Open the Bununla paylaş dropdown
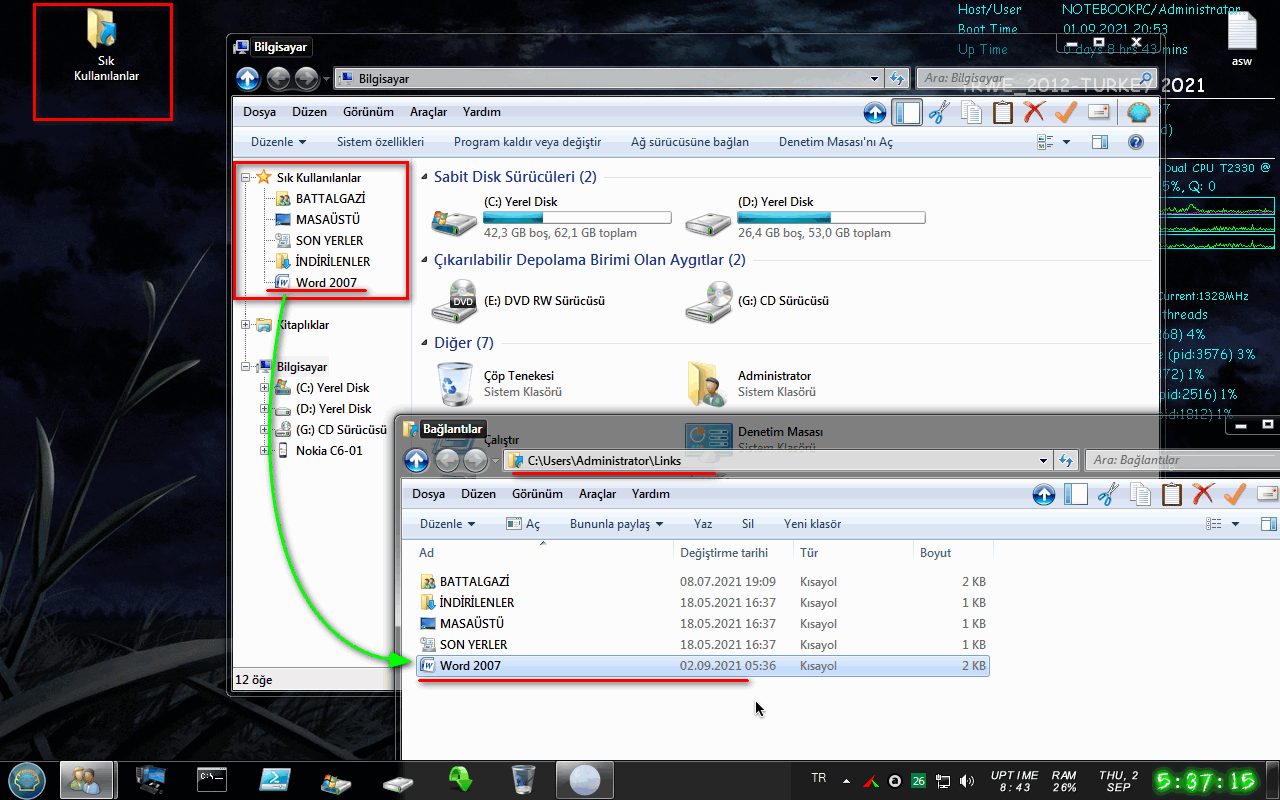This screenshot has width=1280, height=800. tap(616, 524)
